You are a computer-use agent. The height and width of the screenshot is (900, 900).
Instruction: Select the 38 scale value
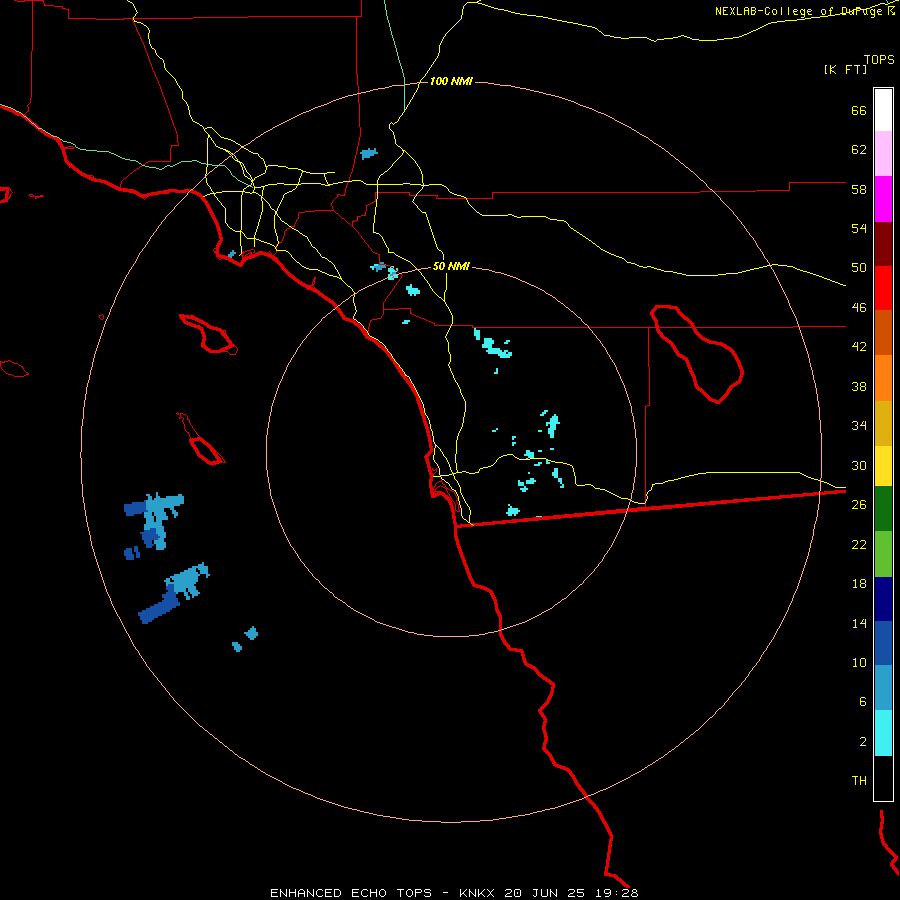coord(859,386)
